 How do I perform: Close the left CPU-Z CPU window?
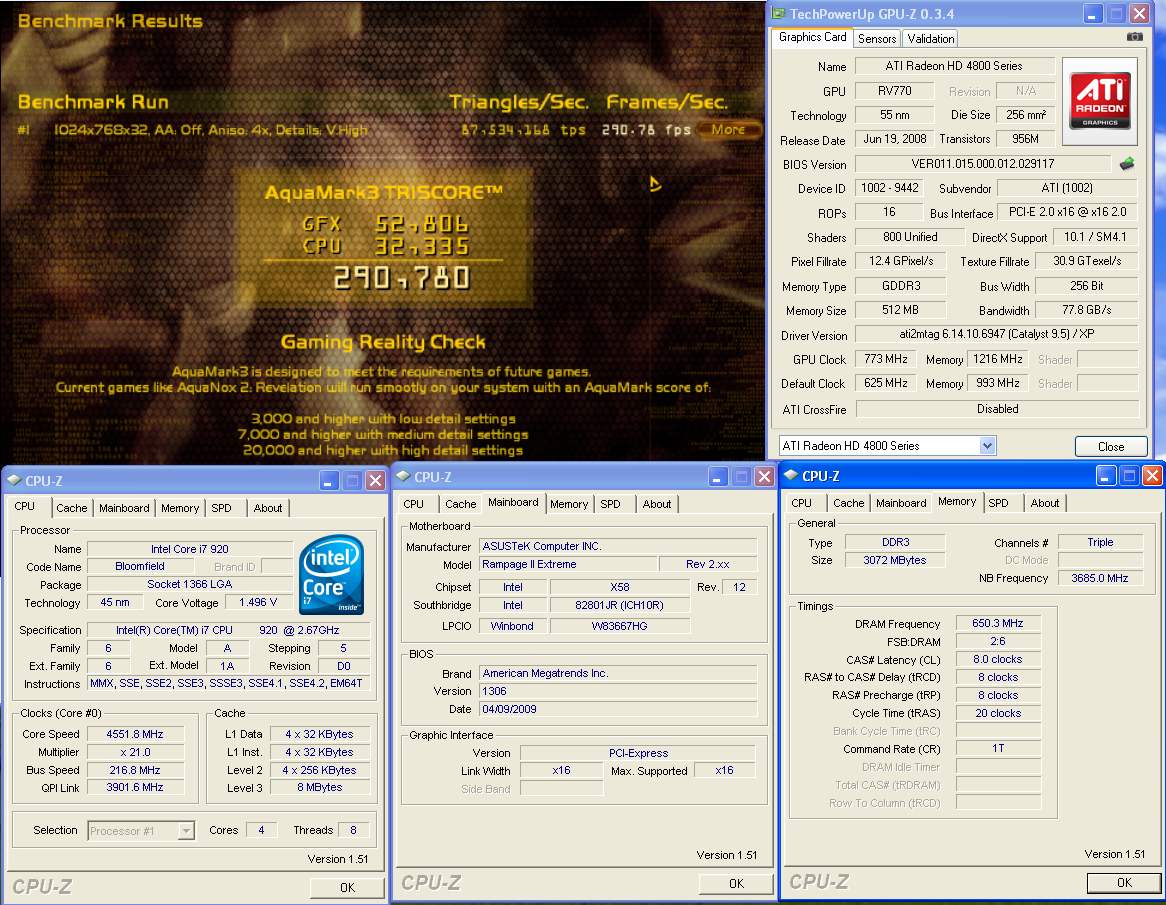pyautogui.click(x=376, y=480)
